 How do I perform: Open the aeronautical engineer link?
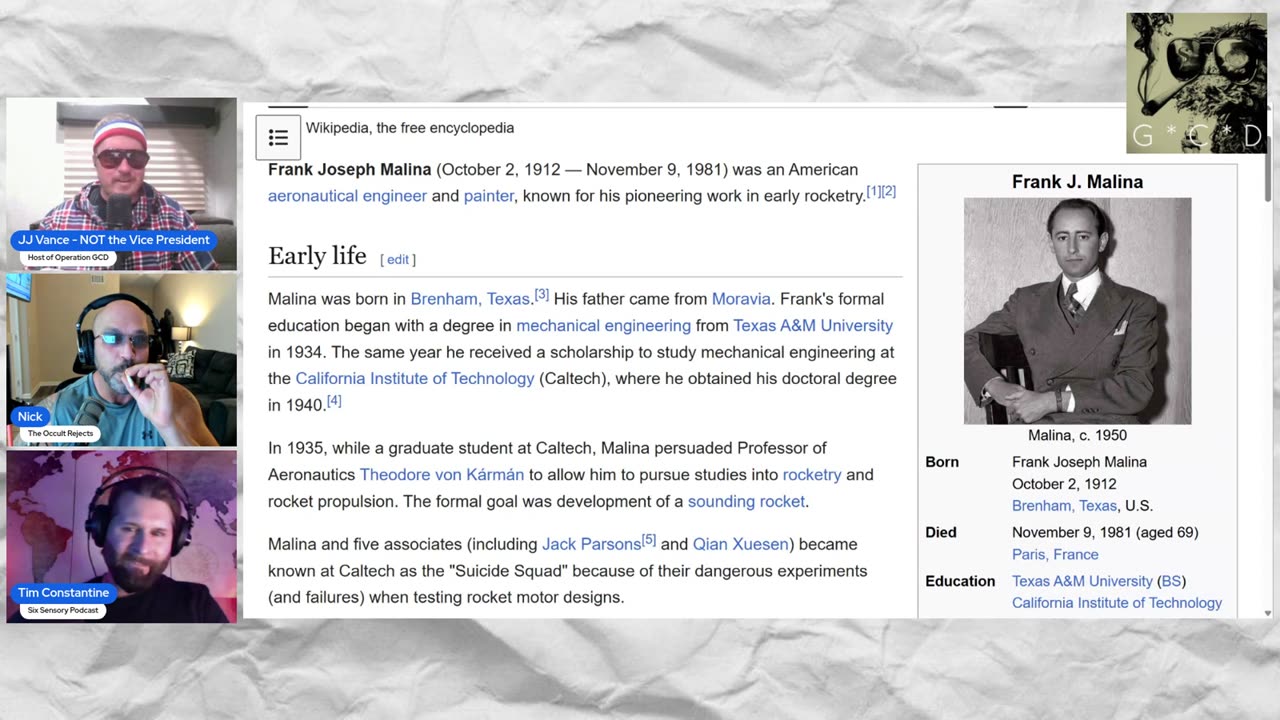click(347, 196)
